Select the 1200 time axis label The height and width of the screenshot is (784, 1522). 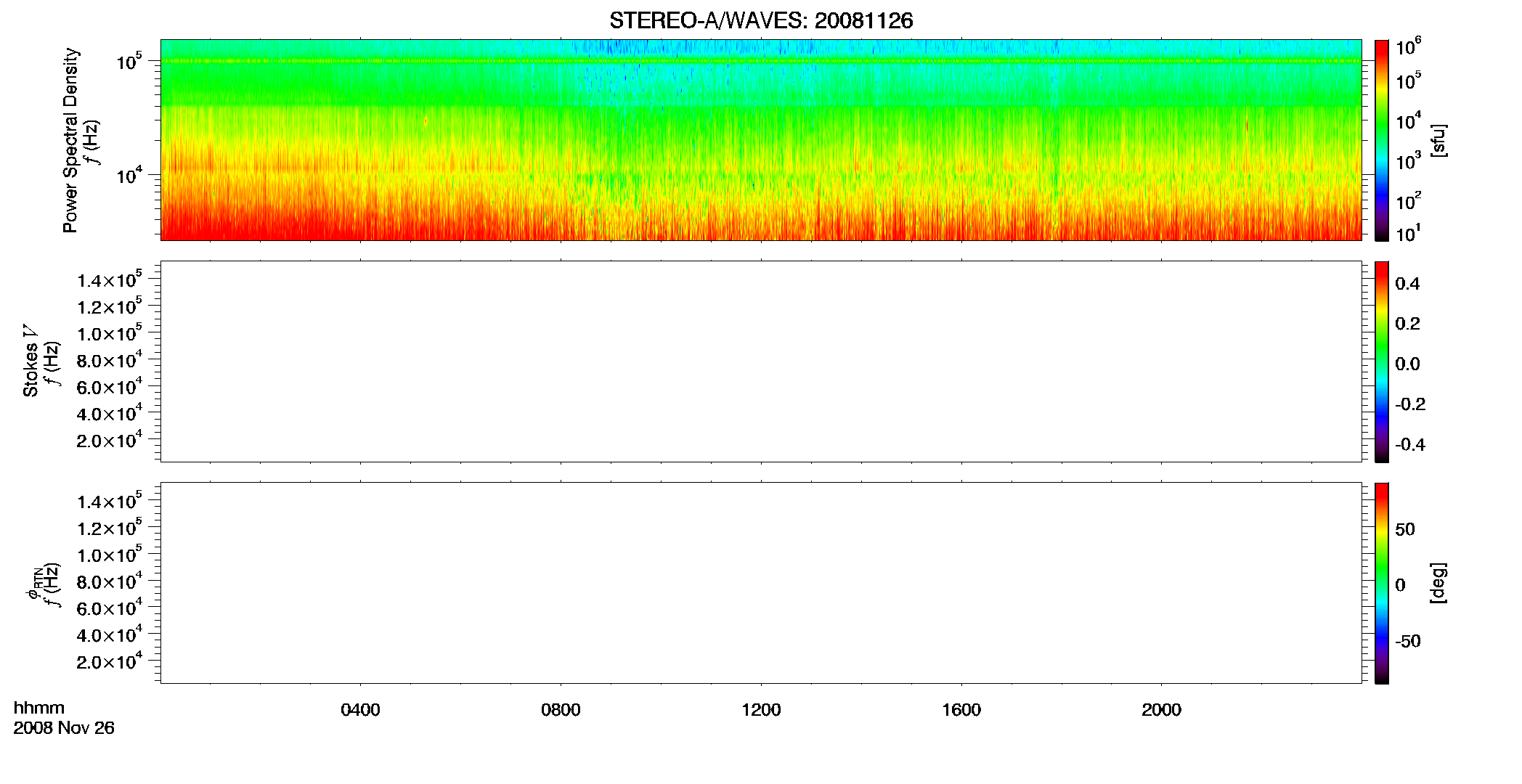[761, 710]
